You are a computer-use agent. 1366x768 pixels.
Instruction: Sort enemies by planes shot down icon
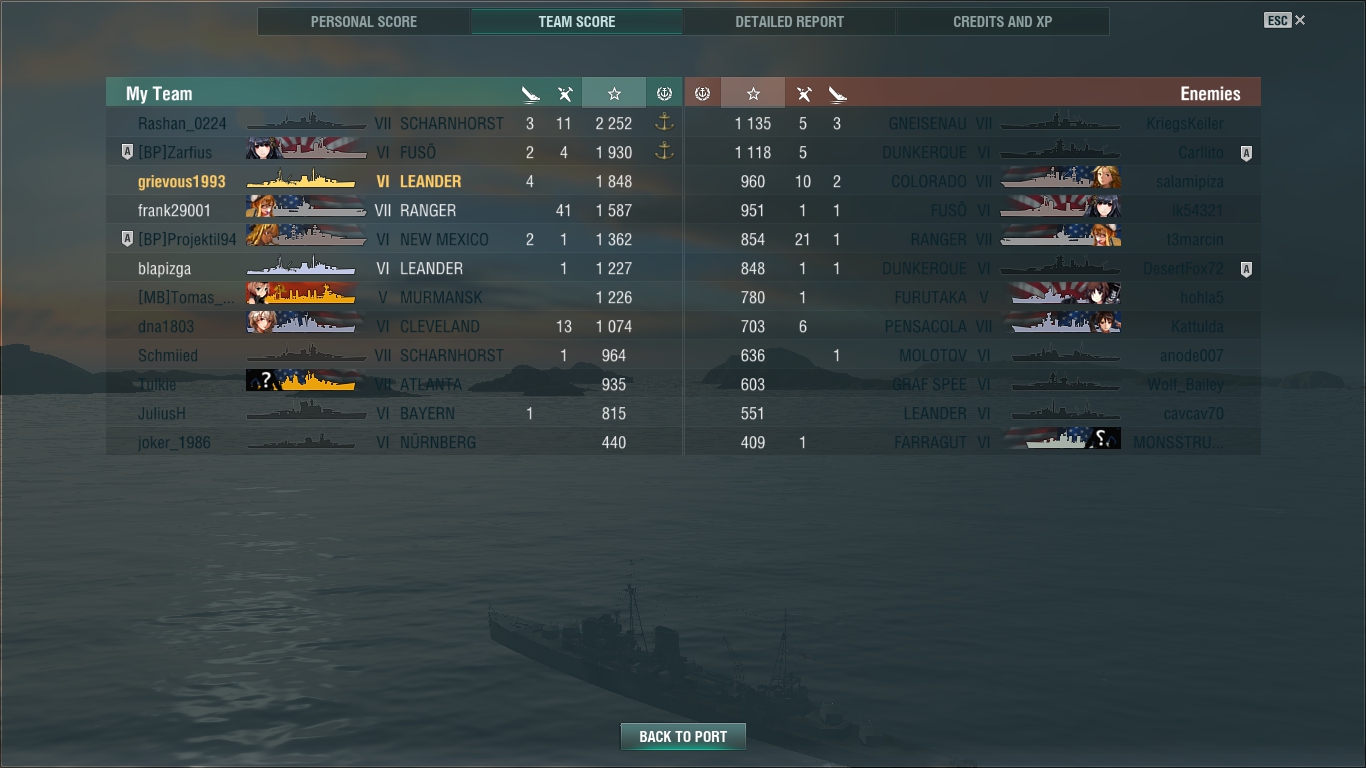click(803, 94)
